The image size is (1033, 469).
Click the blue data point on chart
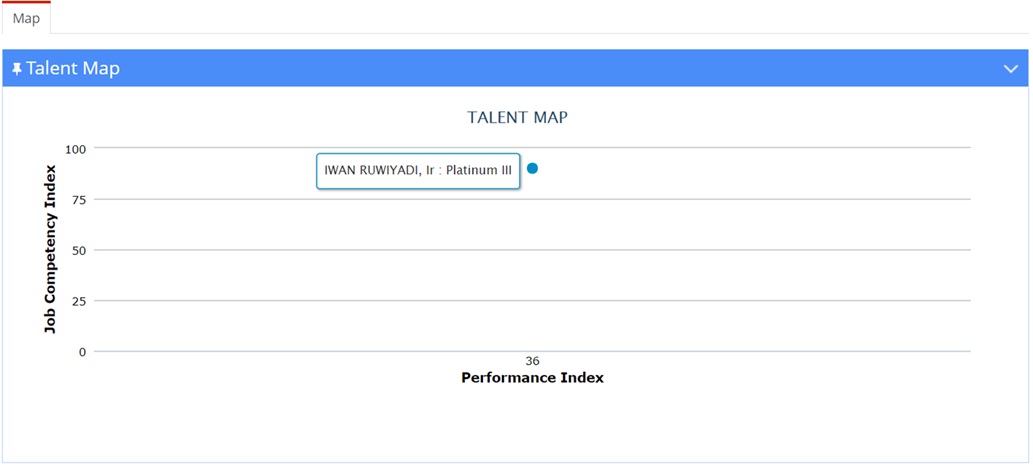tap(532, 169)
